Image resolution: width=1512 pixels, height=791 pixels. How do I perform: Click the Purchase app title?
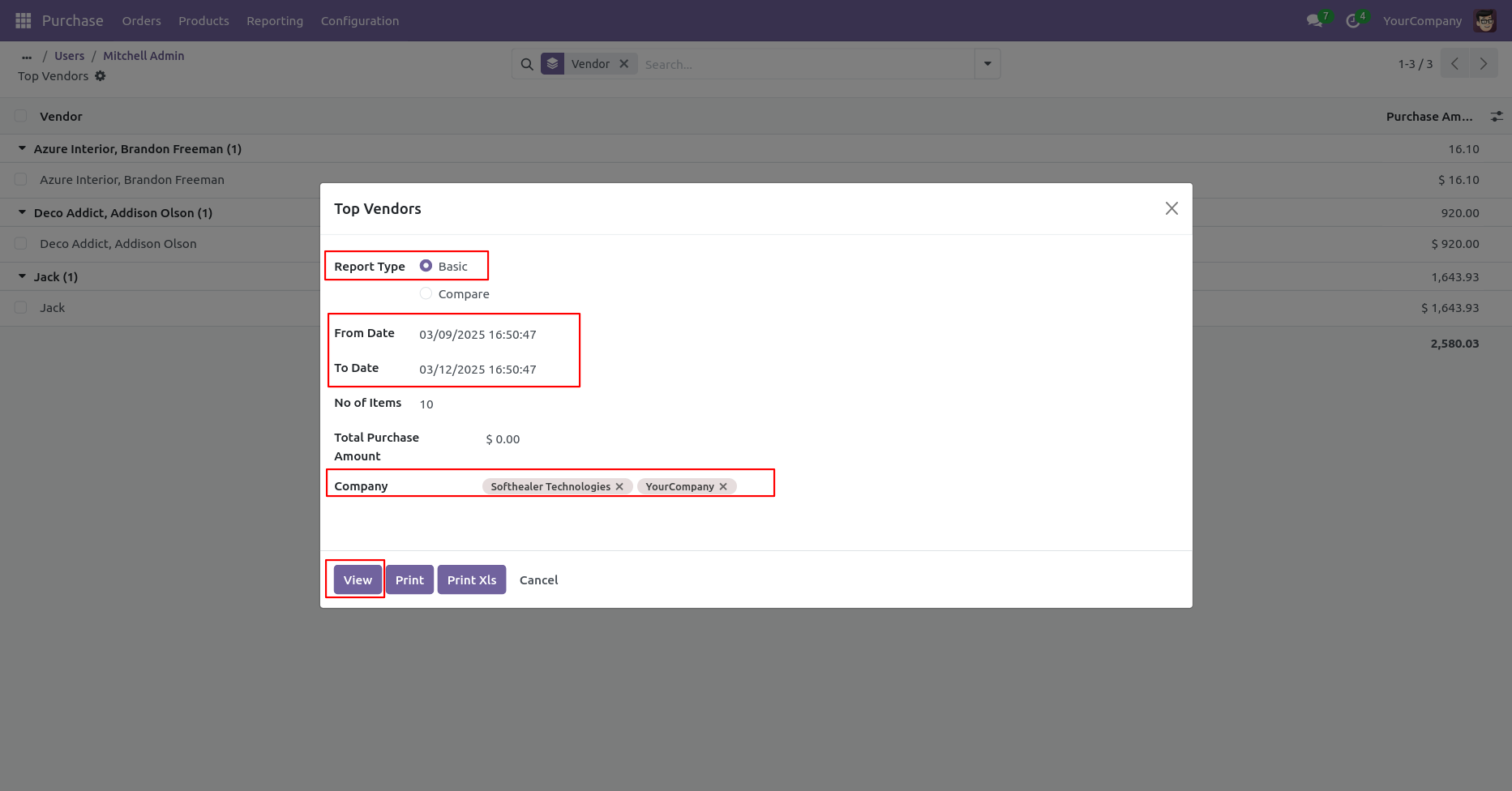click(x=73, y=21)
